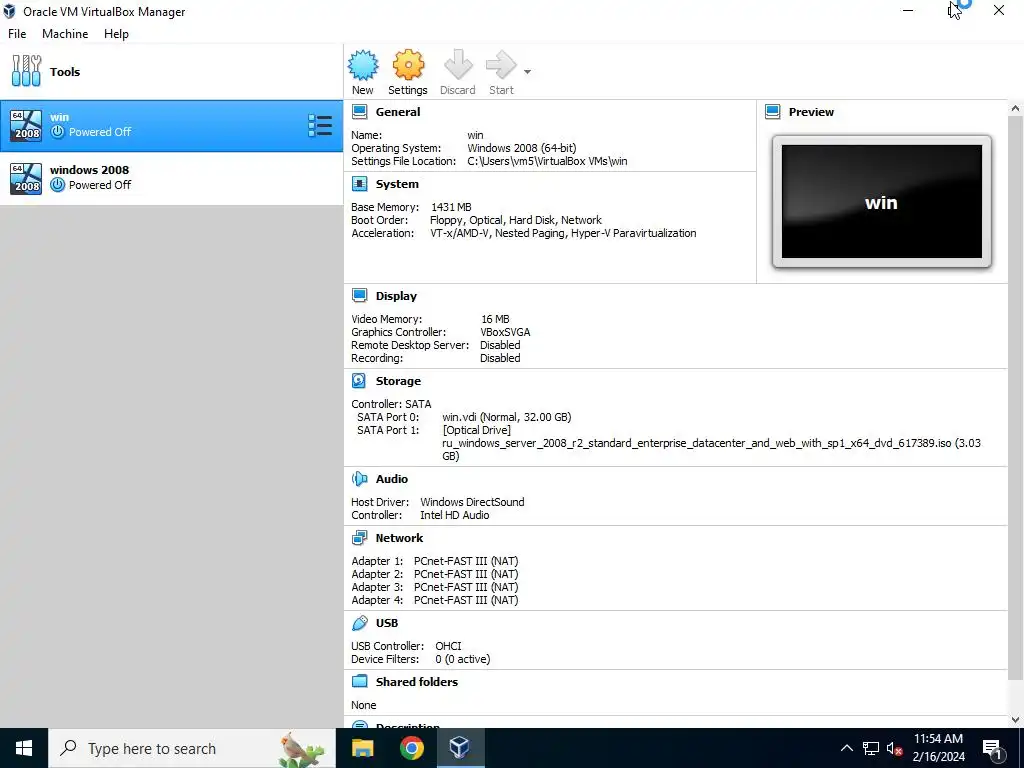This screenshot has width=1024, height=768.
Task: Open the File menu
Action: coord(17,34)
